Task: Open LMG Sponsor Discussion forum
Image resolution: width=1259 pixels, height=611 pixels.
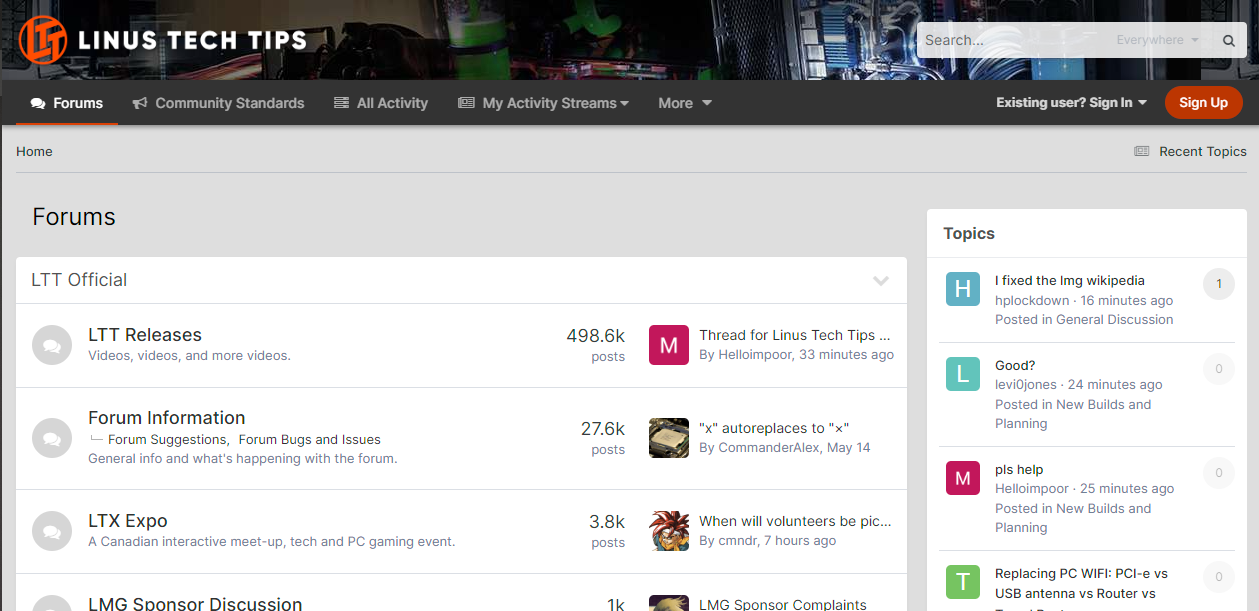Action: pos(195,603)
